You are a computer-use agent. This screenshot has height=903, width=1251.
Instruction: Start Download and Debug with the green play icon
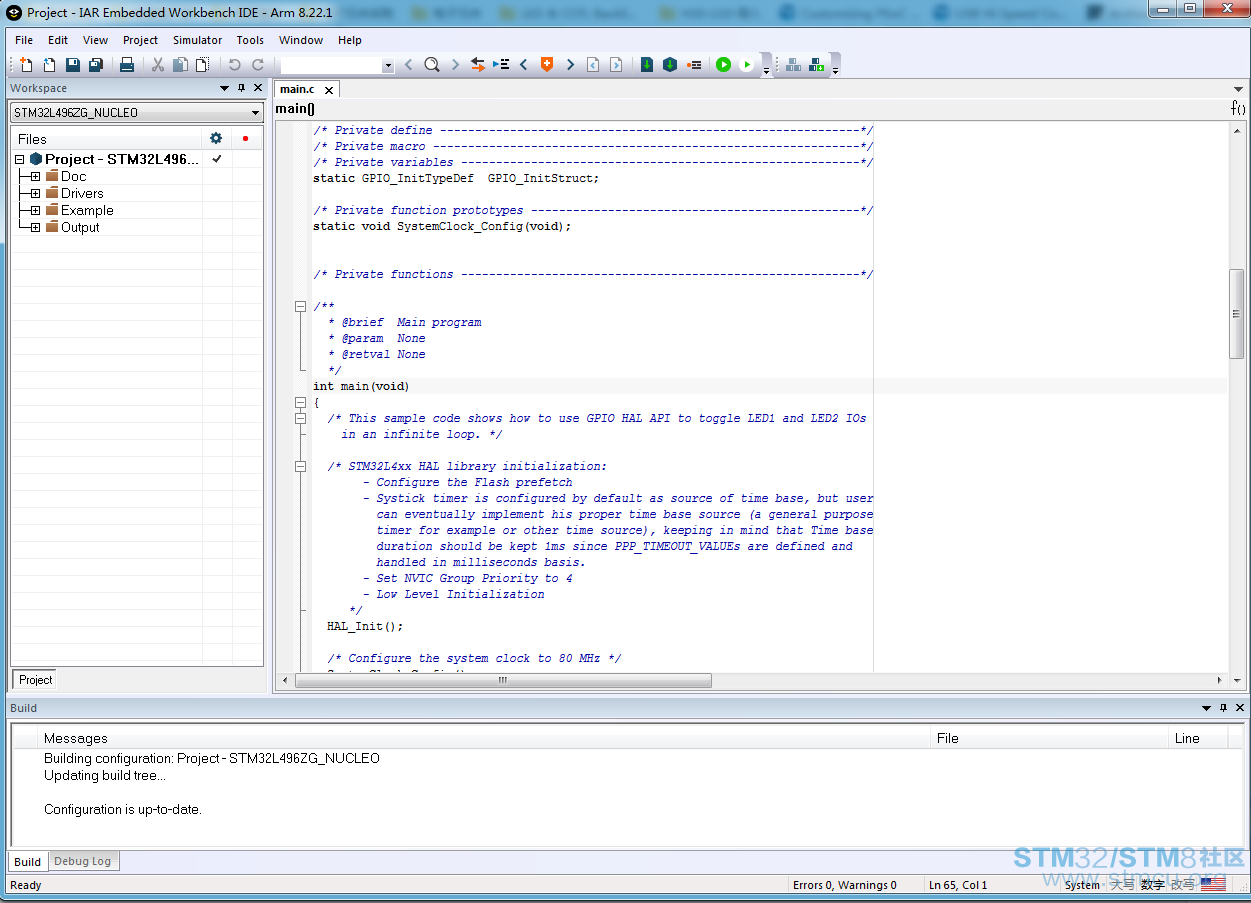tap(723, 65)
